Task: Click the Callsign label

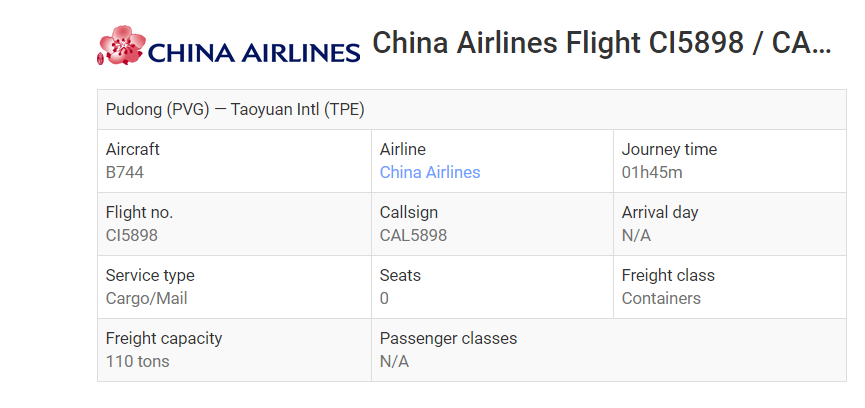Action: tap(409, 212)
